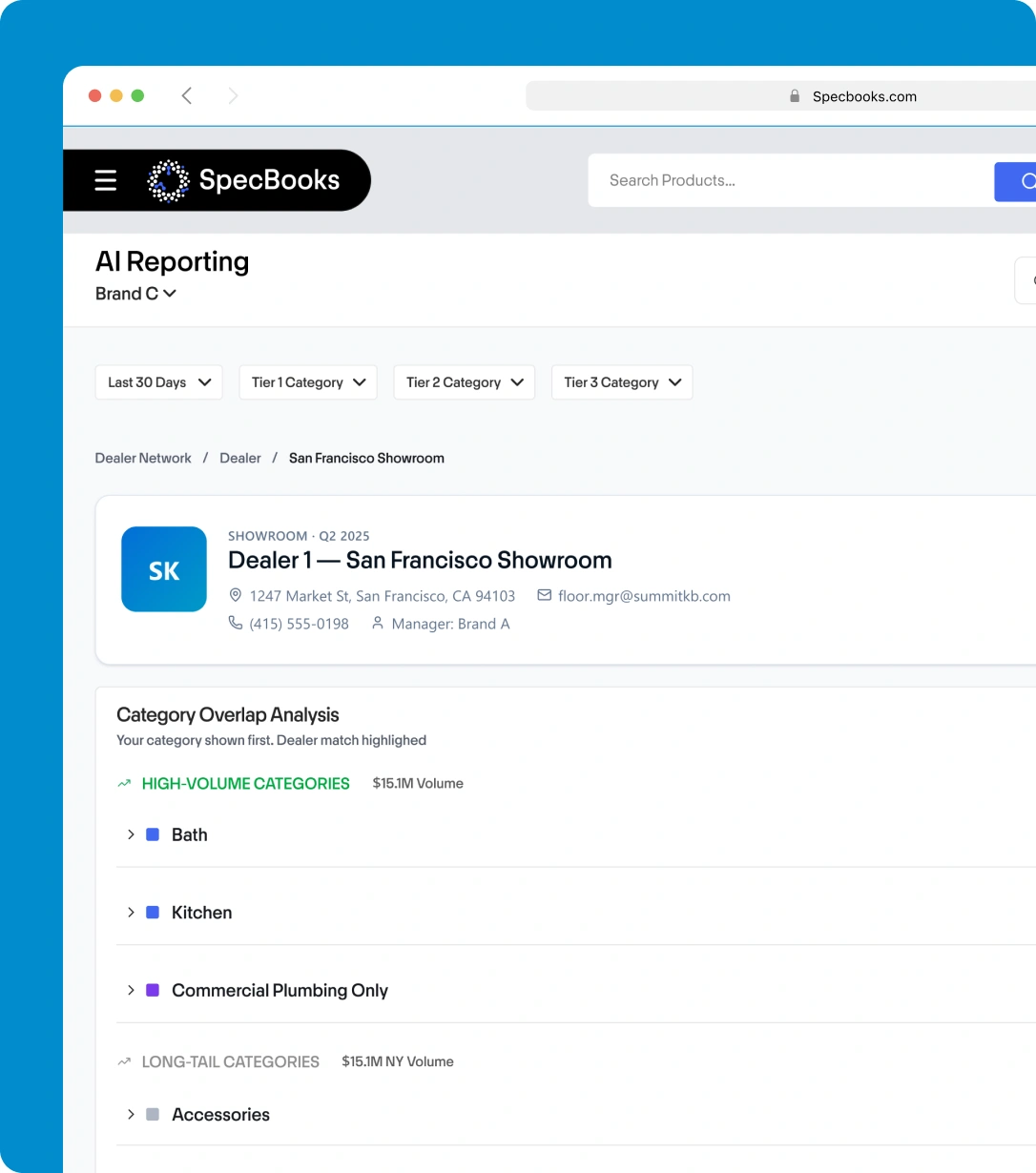
Task: Open the hamburger menu
Action: [x=106, y=180]
